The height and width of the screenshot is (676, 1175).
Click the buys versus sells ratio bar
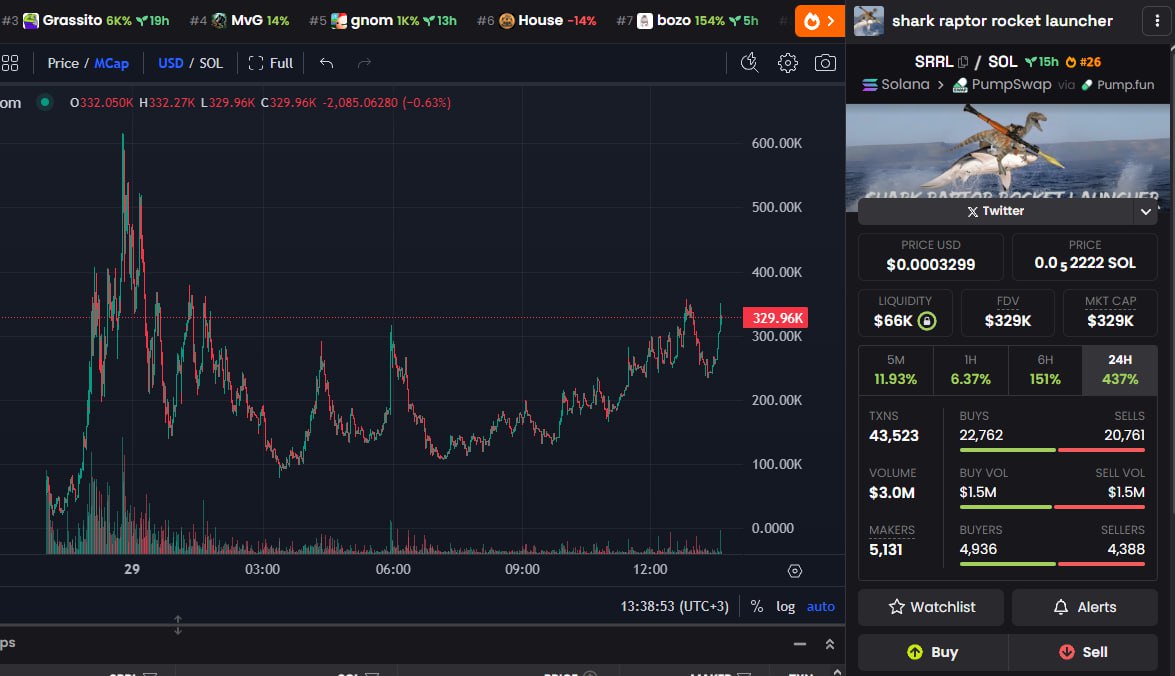pyautogui.click(x=1052, y=450)
